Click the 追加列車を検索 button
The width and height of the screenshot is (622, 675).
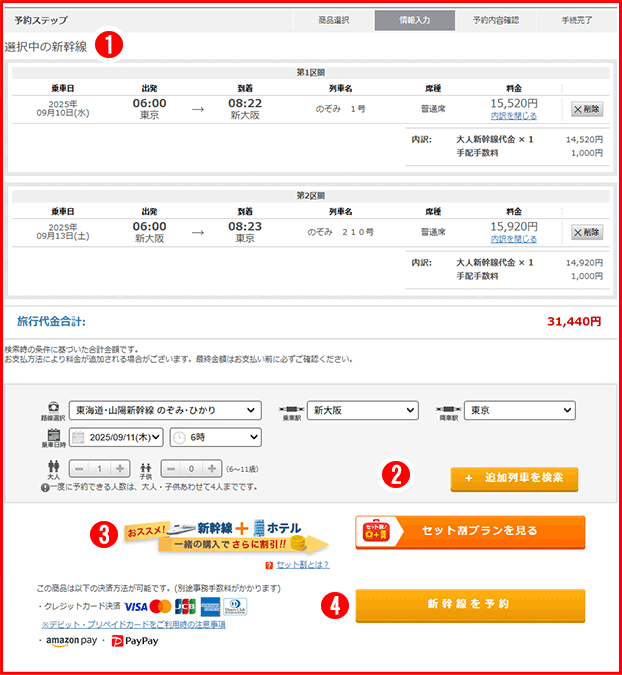click(514, 479)
